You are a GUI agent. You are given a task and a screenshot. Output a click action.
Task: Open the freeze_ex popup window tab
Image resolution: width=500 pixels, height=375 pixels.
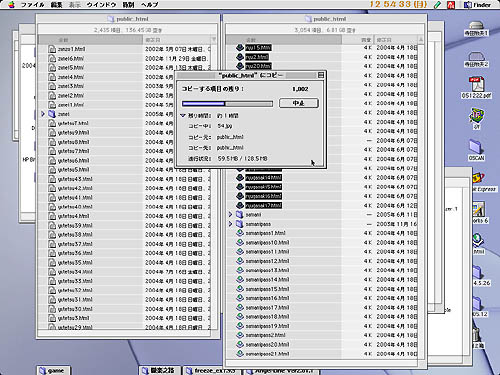click(x=212, y=370)
